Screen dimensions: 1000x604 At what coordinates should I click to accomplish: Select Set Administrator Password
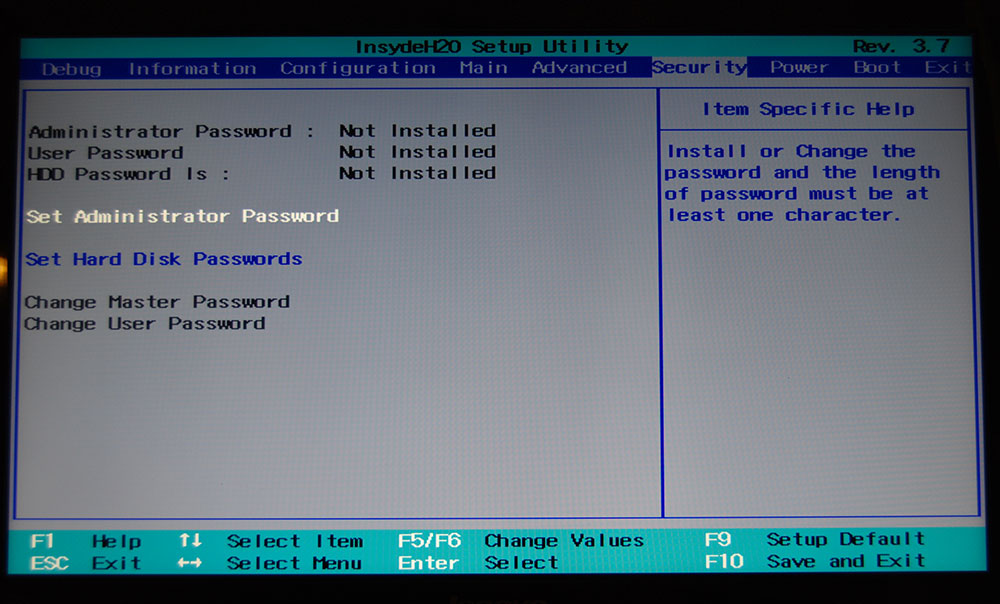[x=182, y=216]
